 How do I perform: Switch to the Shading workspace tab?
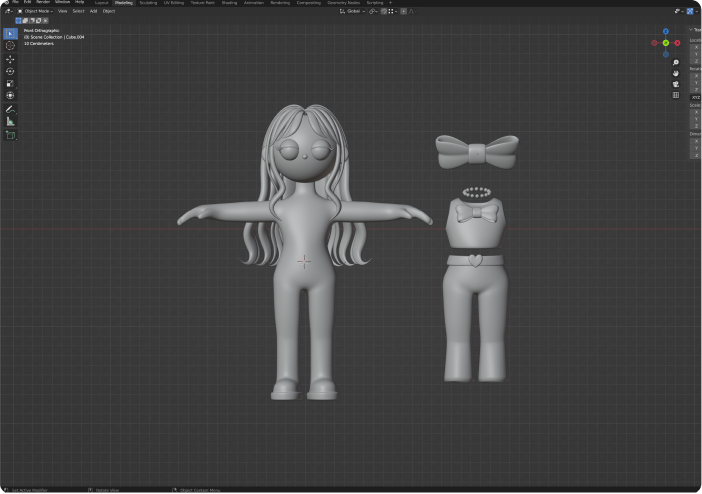[229, 3]
